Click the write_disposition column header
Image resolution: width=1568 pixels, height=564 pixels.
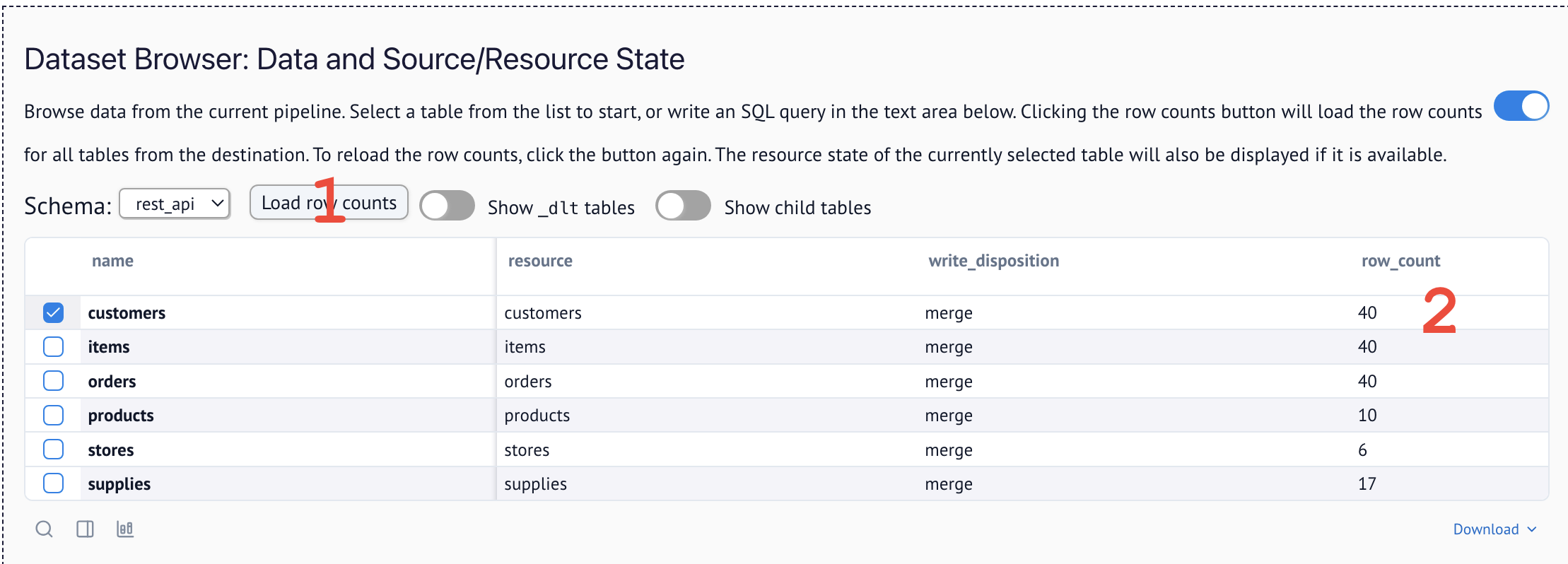993,260
